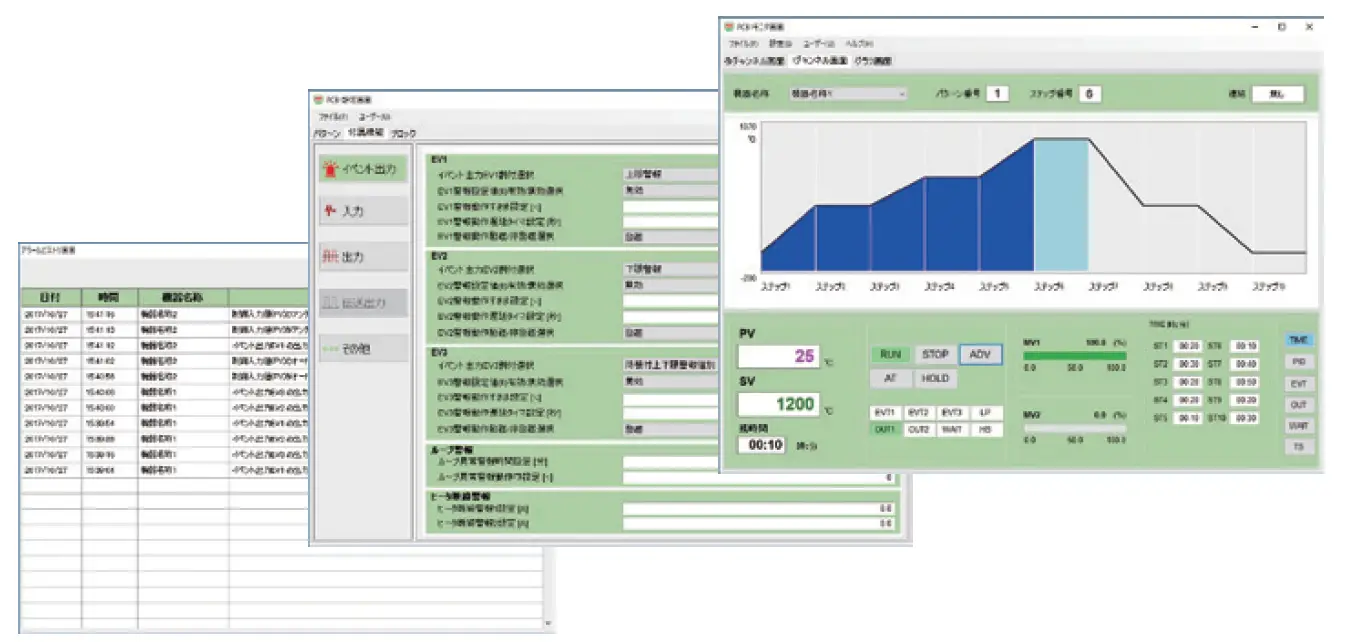The height and width of the screenshot is (642, 1350).
Task: Click the STOP button
Action: tap(935, 354)
